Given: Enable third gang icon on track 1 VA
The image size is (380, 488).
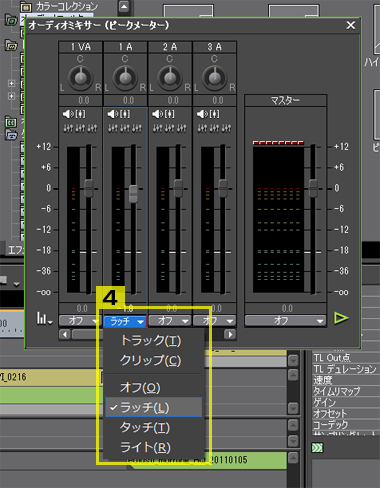Looking at the screenshot, I should coord(92,128).
